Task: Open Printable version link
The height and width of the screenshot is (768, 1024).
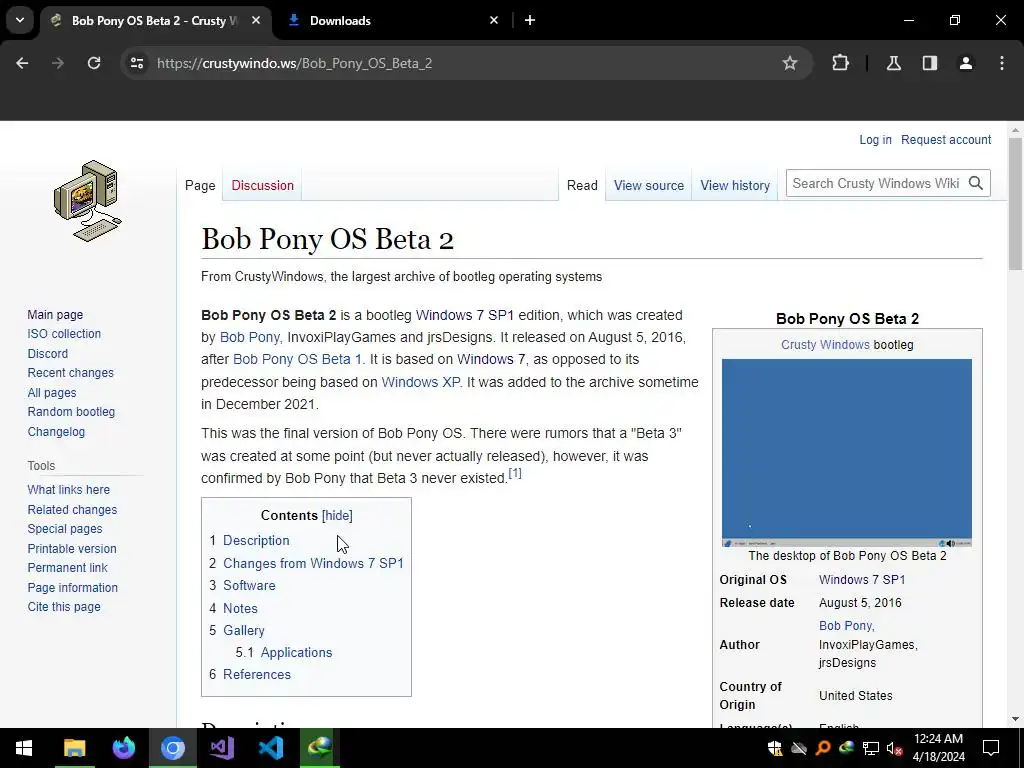Action: [72, 549]
